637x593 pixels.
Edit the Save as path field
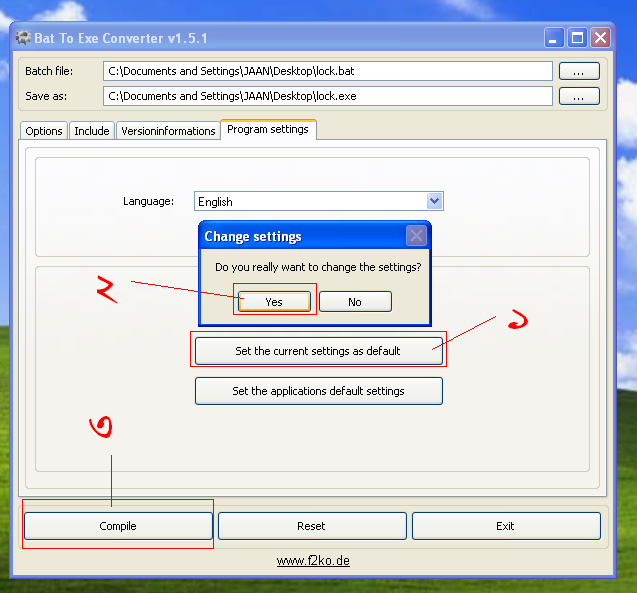pos(327,96)
